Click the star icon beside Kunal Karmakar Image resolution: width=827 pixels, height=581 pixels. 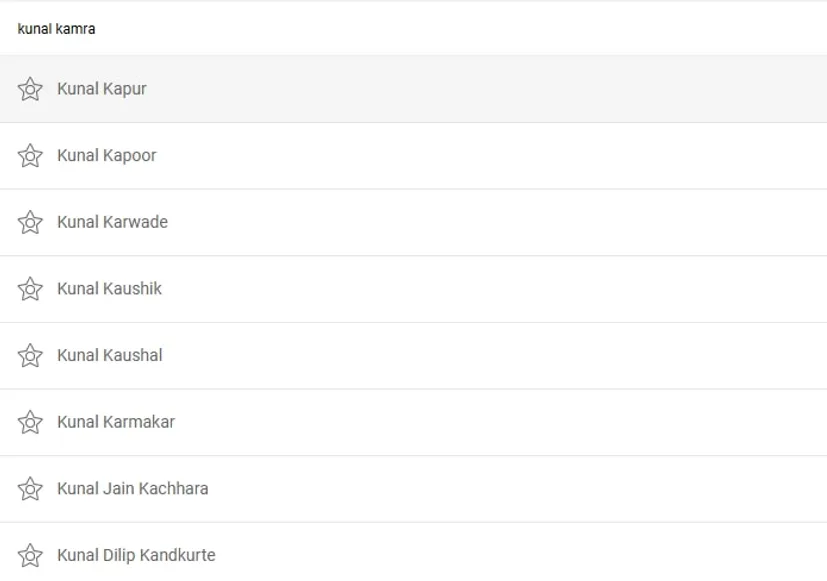coord(30,422)
